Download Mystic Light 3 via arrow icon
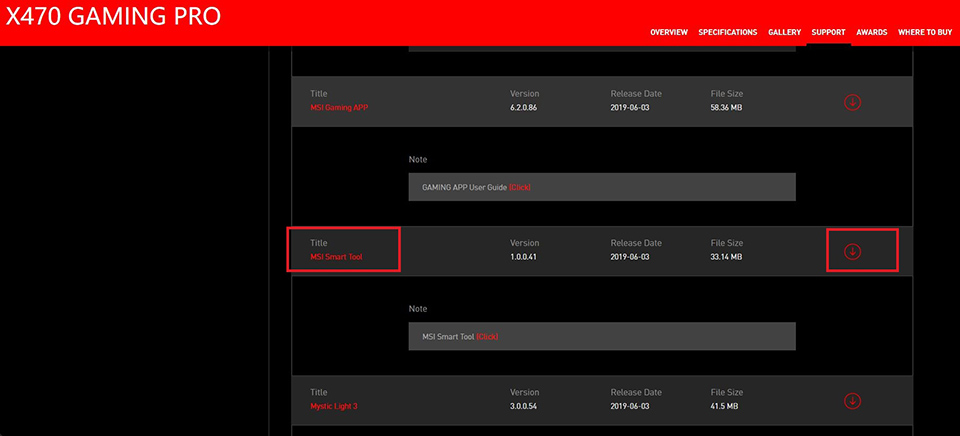960x436 pixels. pyautogui.click(x=852, y=400)
